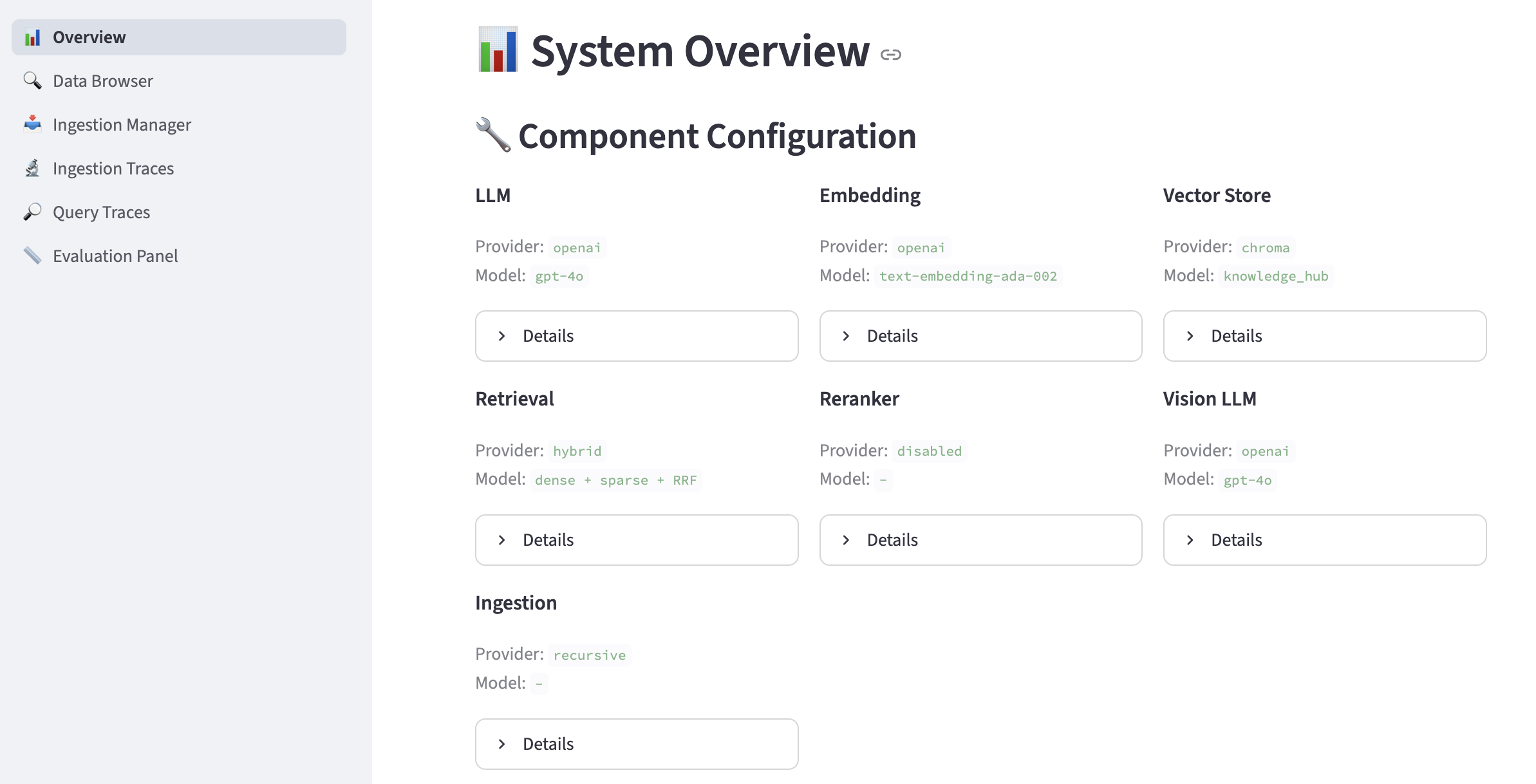Image resolution: width=1536 pixels, height=784 pixels.
Task: Expand the LLM Details section
Action: coord(637,336)
